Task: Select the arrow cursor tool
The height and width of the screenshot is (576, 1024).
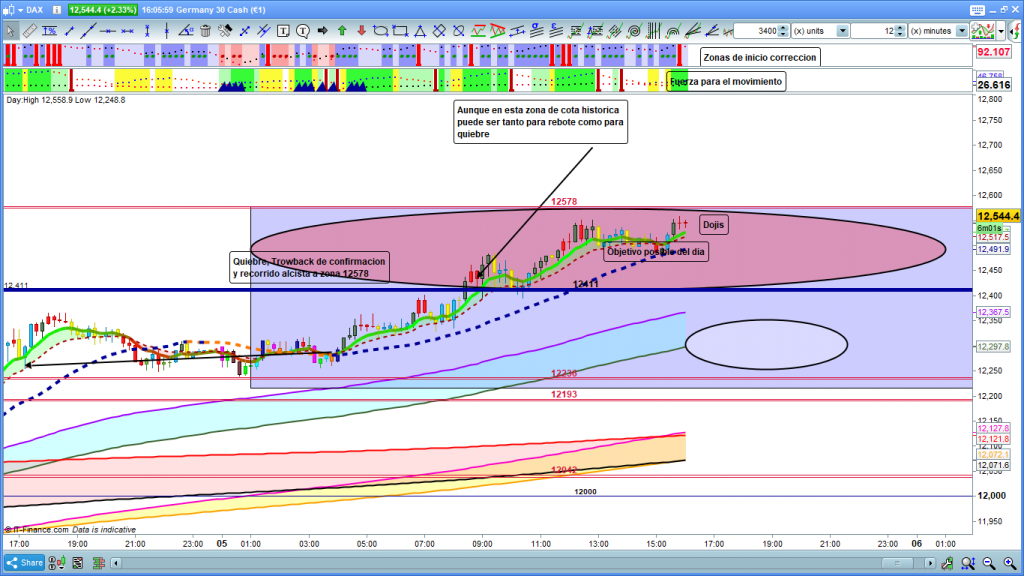Action: coord(10,31)
